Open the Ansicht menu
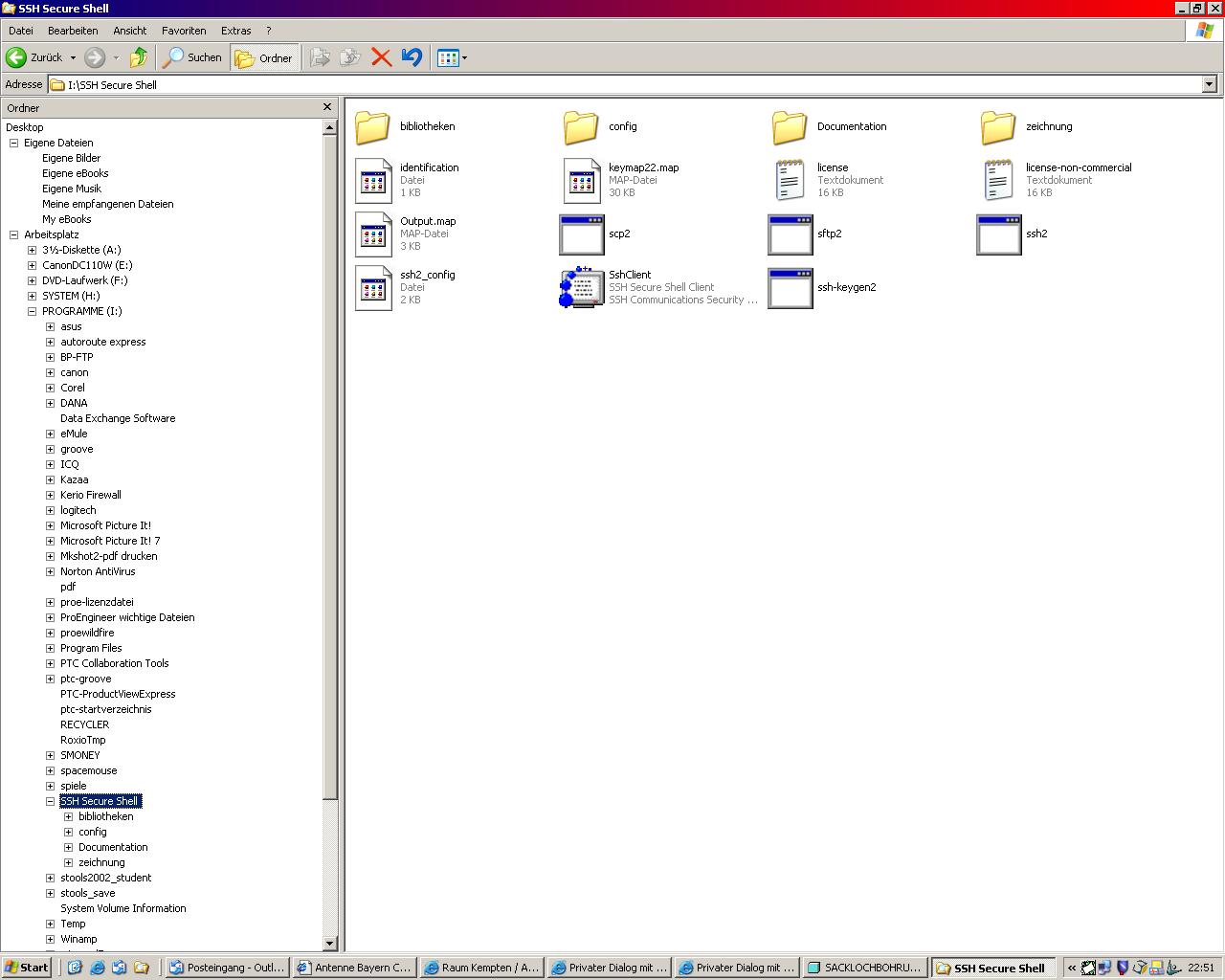 coord(129,31)
